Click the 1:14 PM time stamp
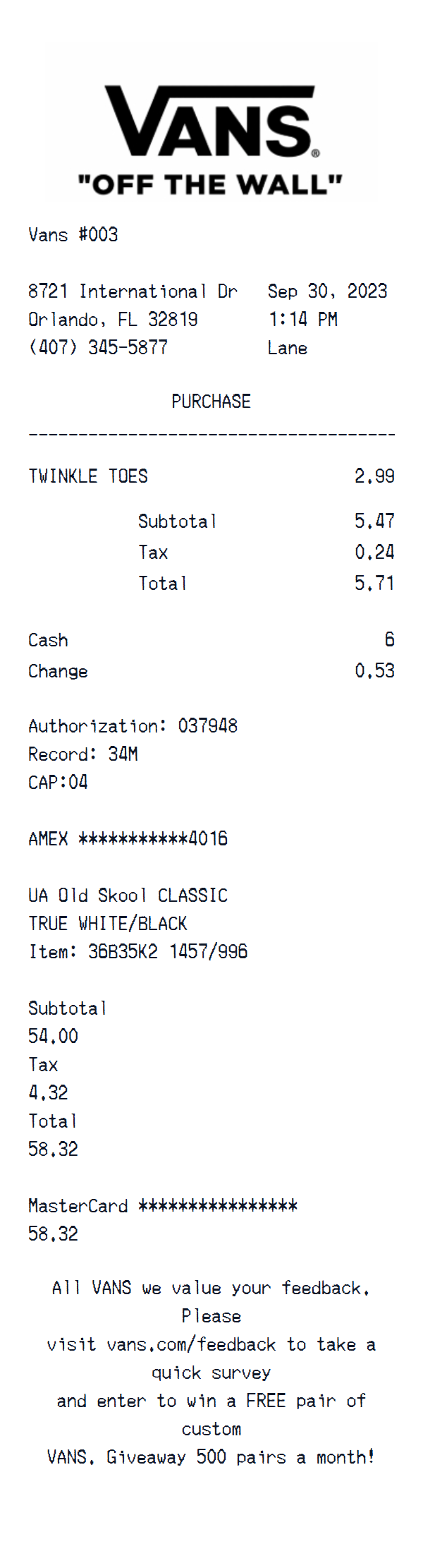Screen dimensions: 423x1568 coord(302,320)
